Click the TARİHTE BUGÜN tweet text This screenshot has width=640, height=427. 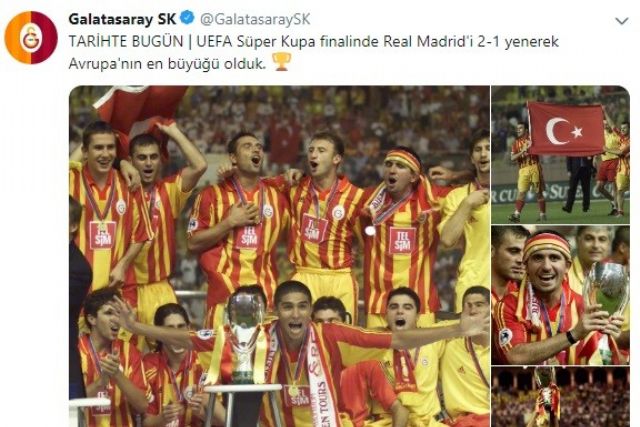[x=126, y=42]
